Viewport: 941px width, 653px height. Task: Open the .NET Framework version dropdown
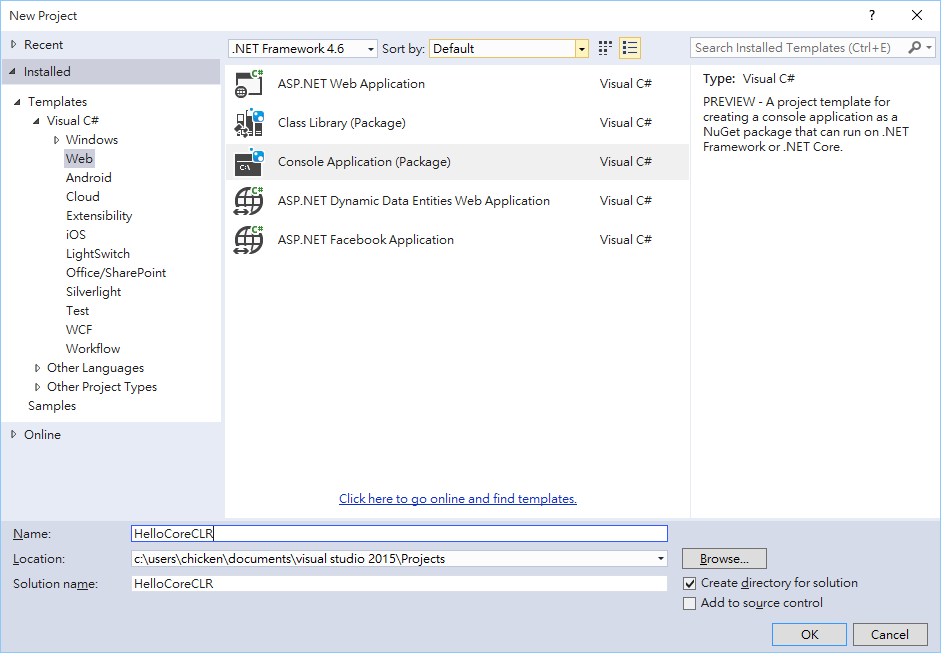pyautogui.click(x=303, y=48)
